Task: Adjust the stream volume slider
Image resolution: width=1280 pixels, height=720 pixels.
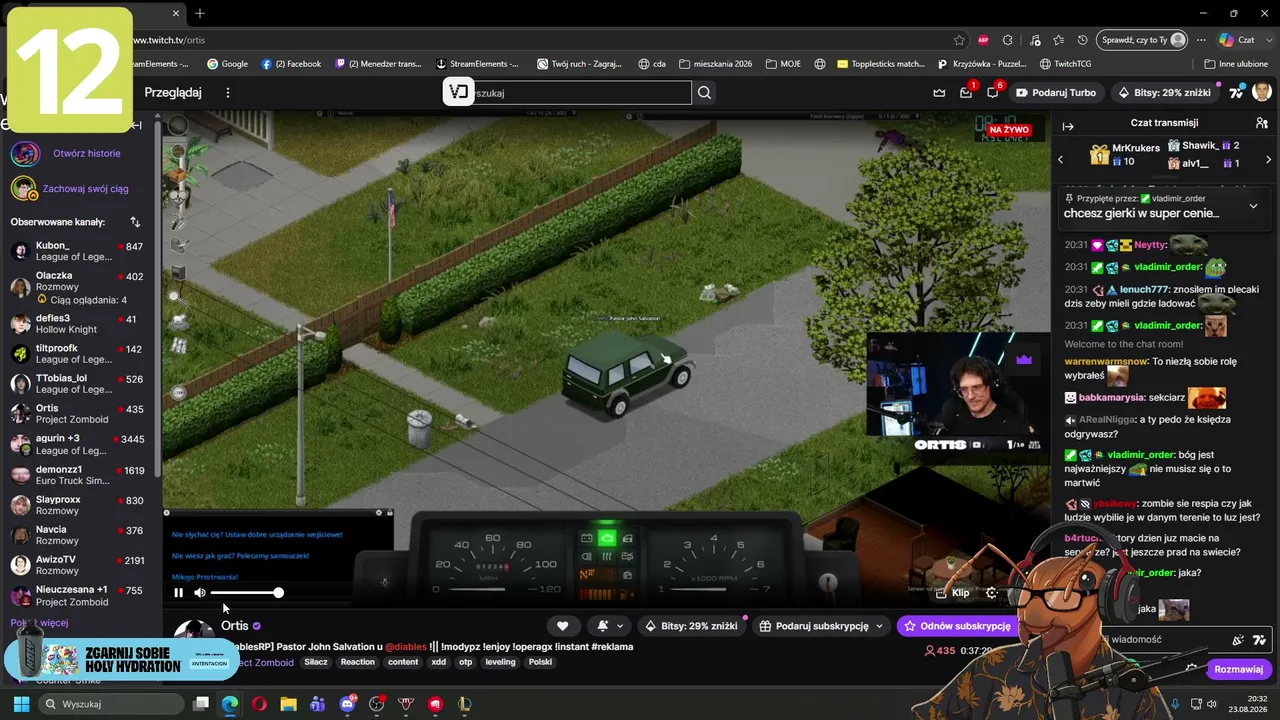Action: (x=245, y=593)
